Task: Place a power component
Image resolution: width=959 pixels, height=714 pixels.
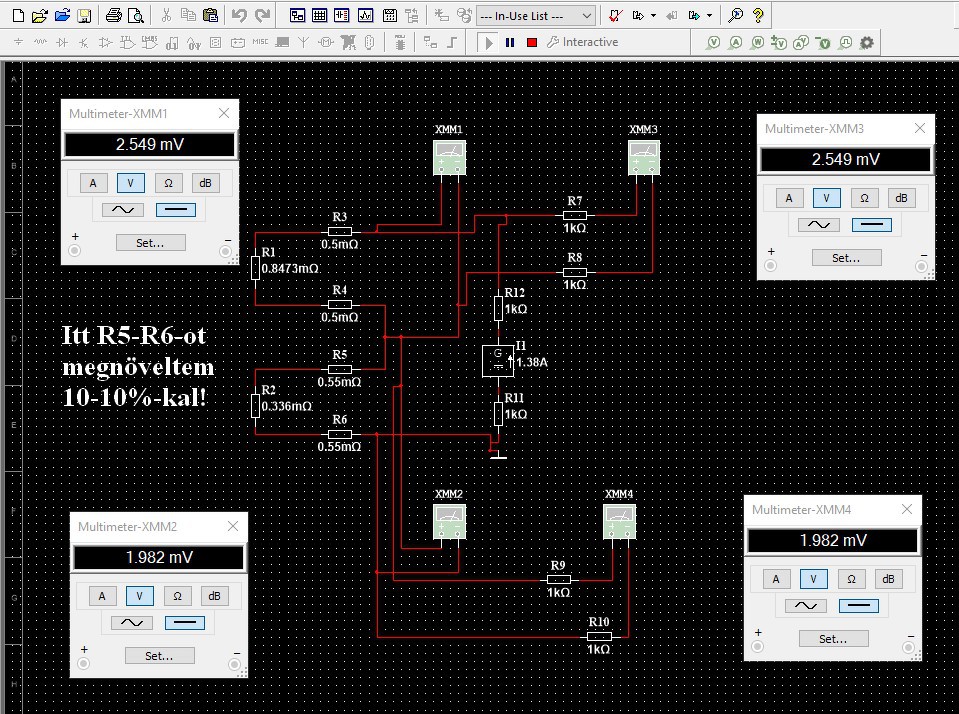Action: [238, 42]
